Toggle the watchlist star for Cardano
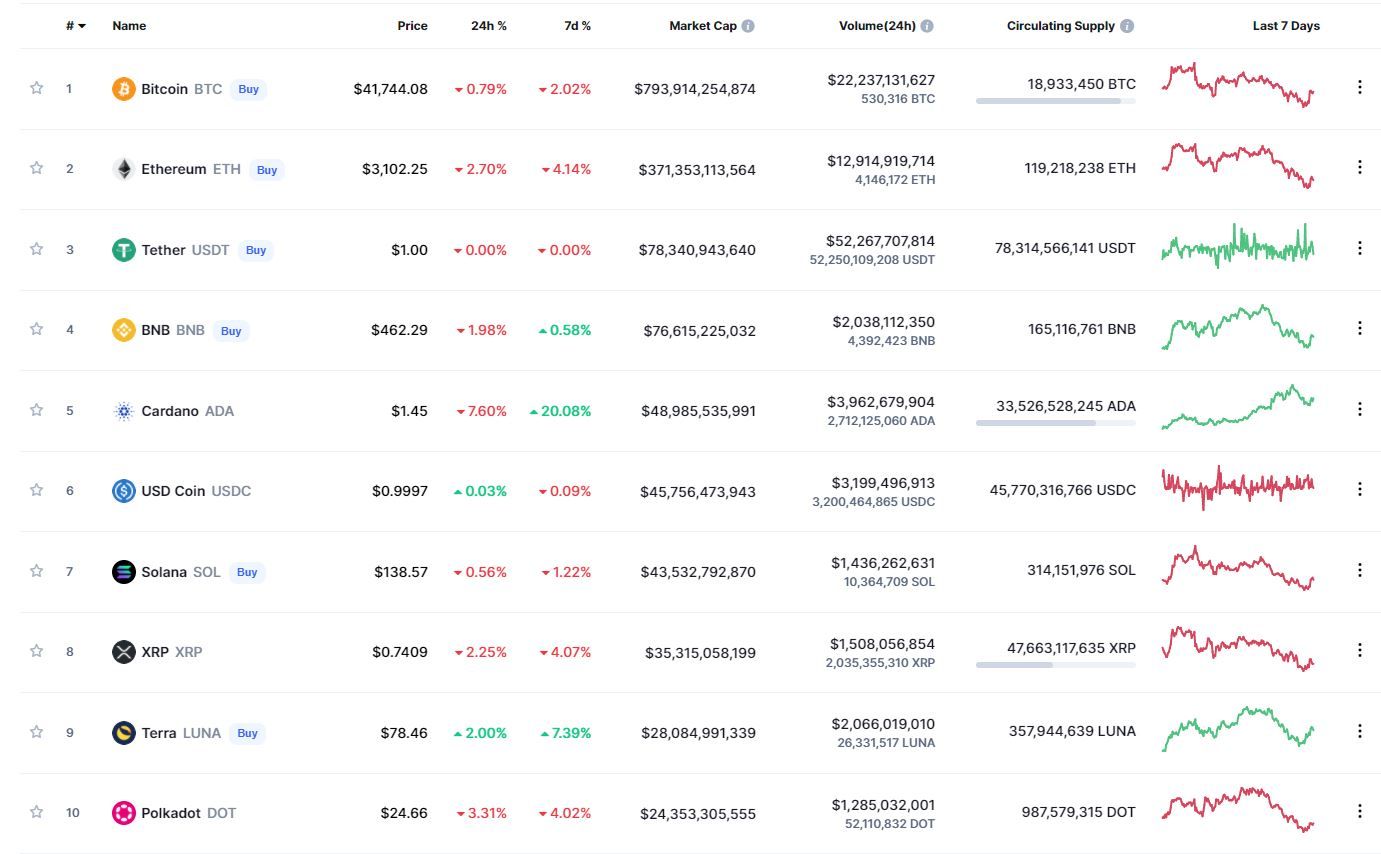This screenshot has height=854, width=1381. (37, 410)
